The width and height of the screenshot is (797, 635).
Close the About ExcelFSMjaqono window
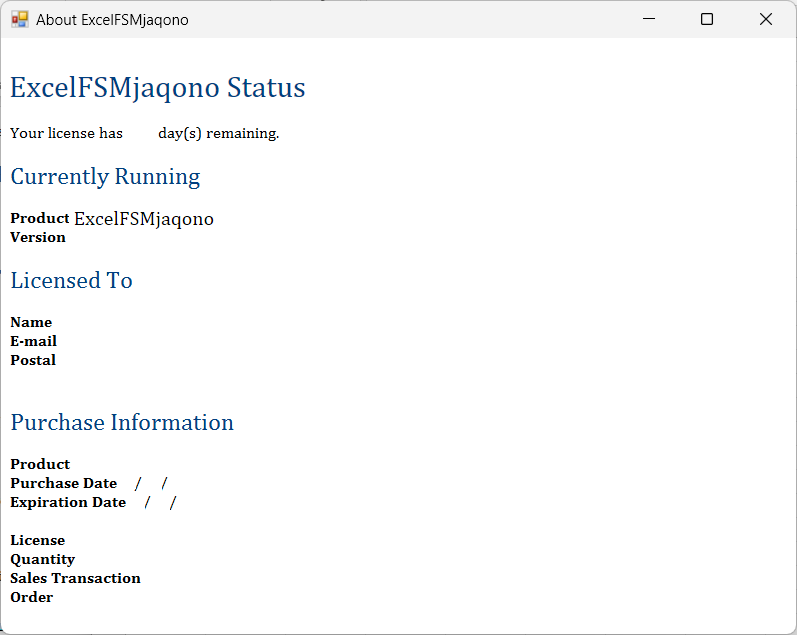pos(765,19)
